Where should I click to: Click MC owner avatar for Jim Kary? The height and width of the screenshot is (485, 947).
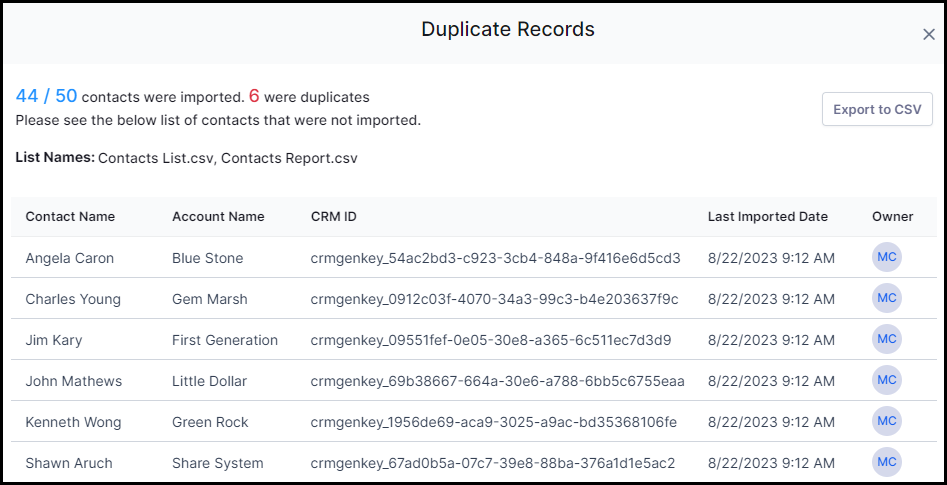887,339
